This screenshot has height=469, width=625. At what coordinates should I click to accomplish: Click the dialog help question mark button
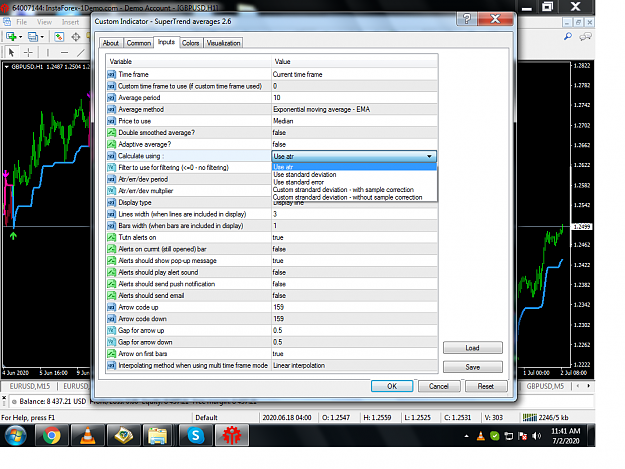(x=466, y=18)
